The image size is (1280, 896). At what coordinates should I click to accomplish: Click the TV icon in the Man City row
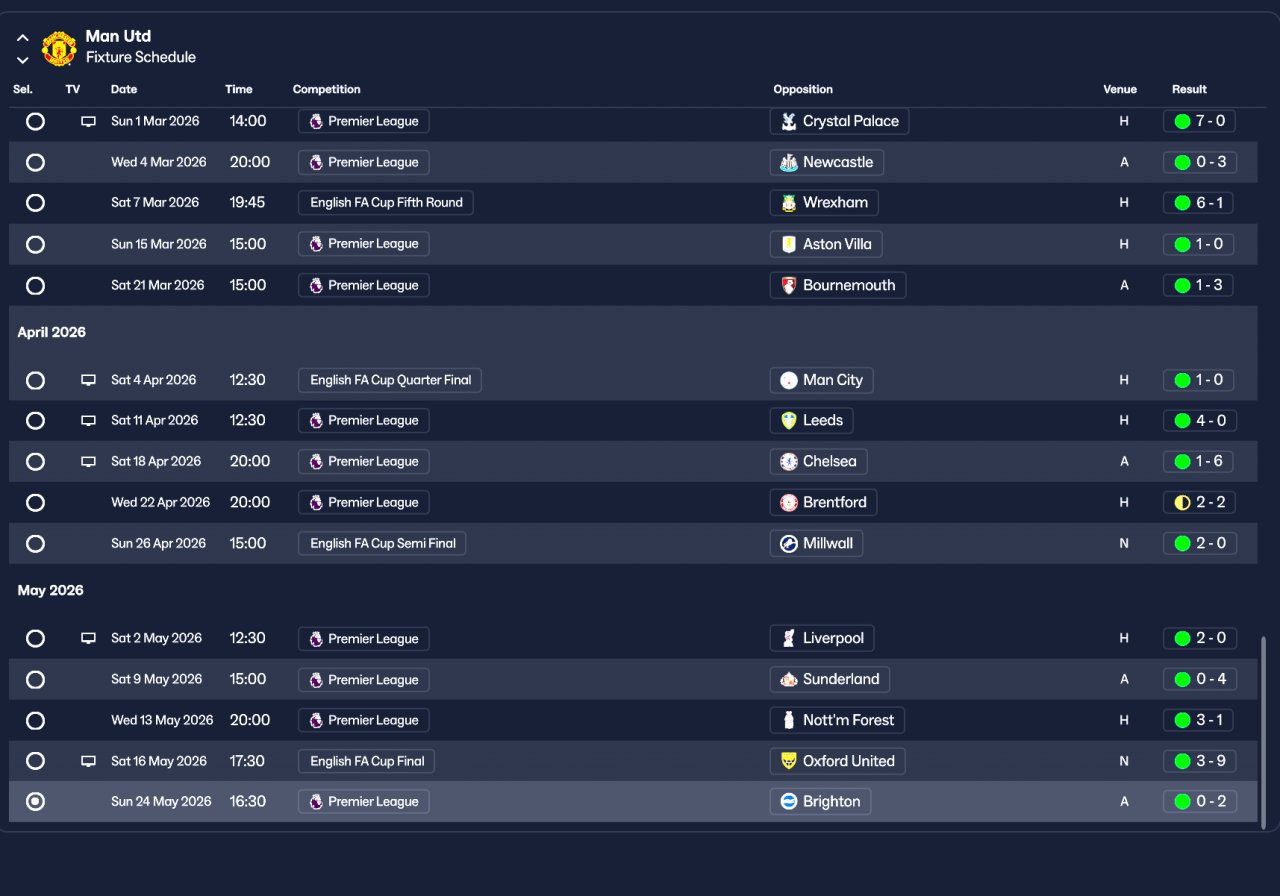[88, 380]
